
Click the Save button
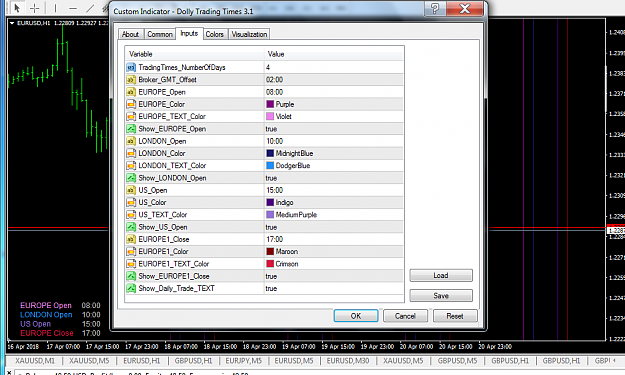pyautogui.click(x=441, y=296)
